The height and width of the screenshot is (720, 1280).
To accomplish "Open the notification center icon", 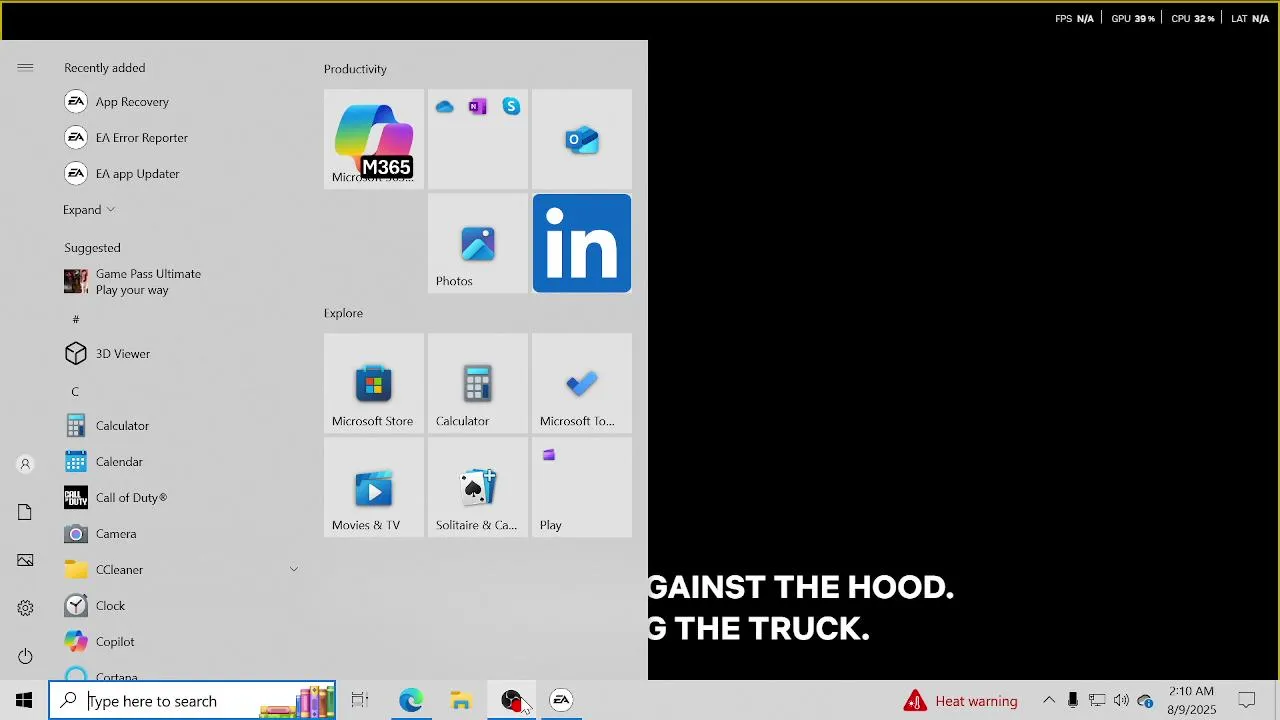I will click(1247, 700).
